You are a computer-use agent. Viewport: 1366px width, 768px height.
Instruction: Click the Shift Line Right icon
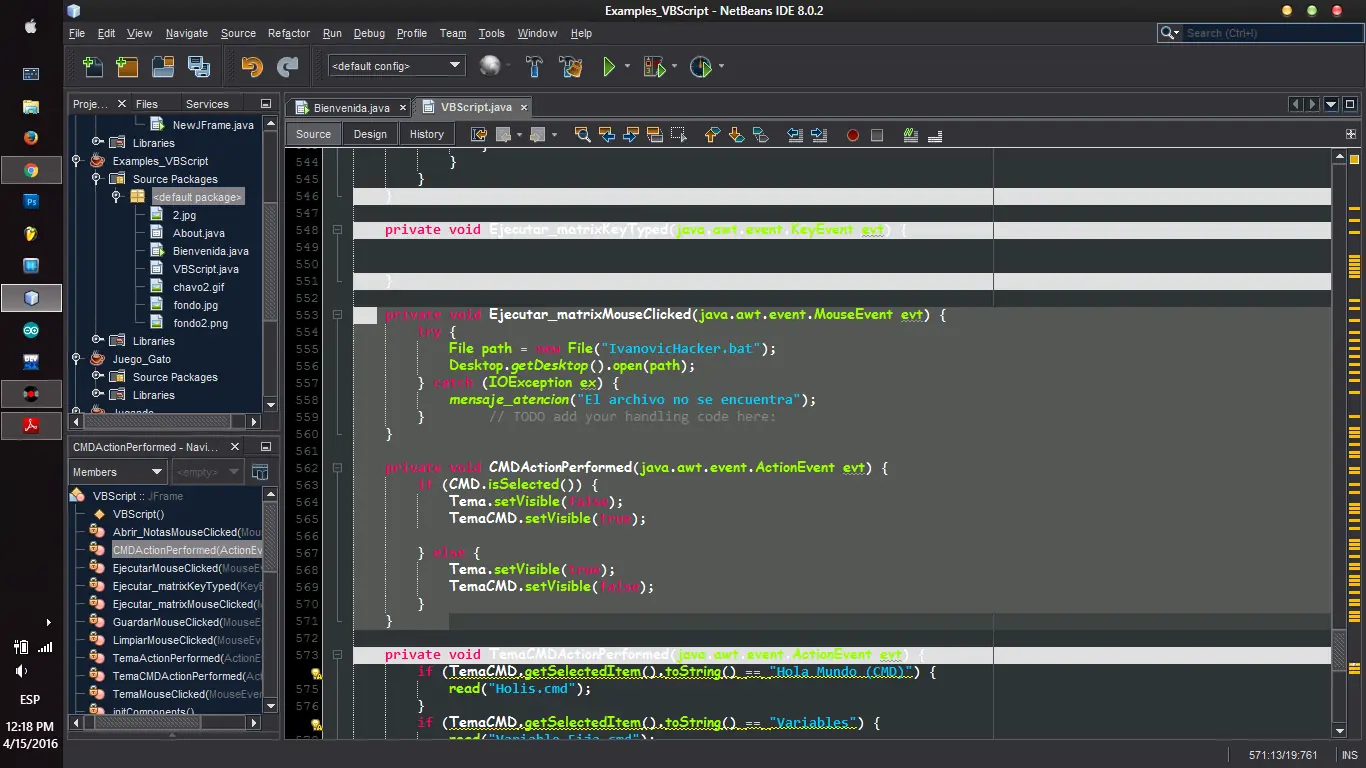click(819, 134)
